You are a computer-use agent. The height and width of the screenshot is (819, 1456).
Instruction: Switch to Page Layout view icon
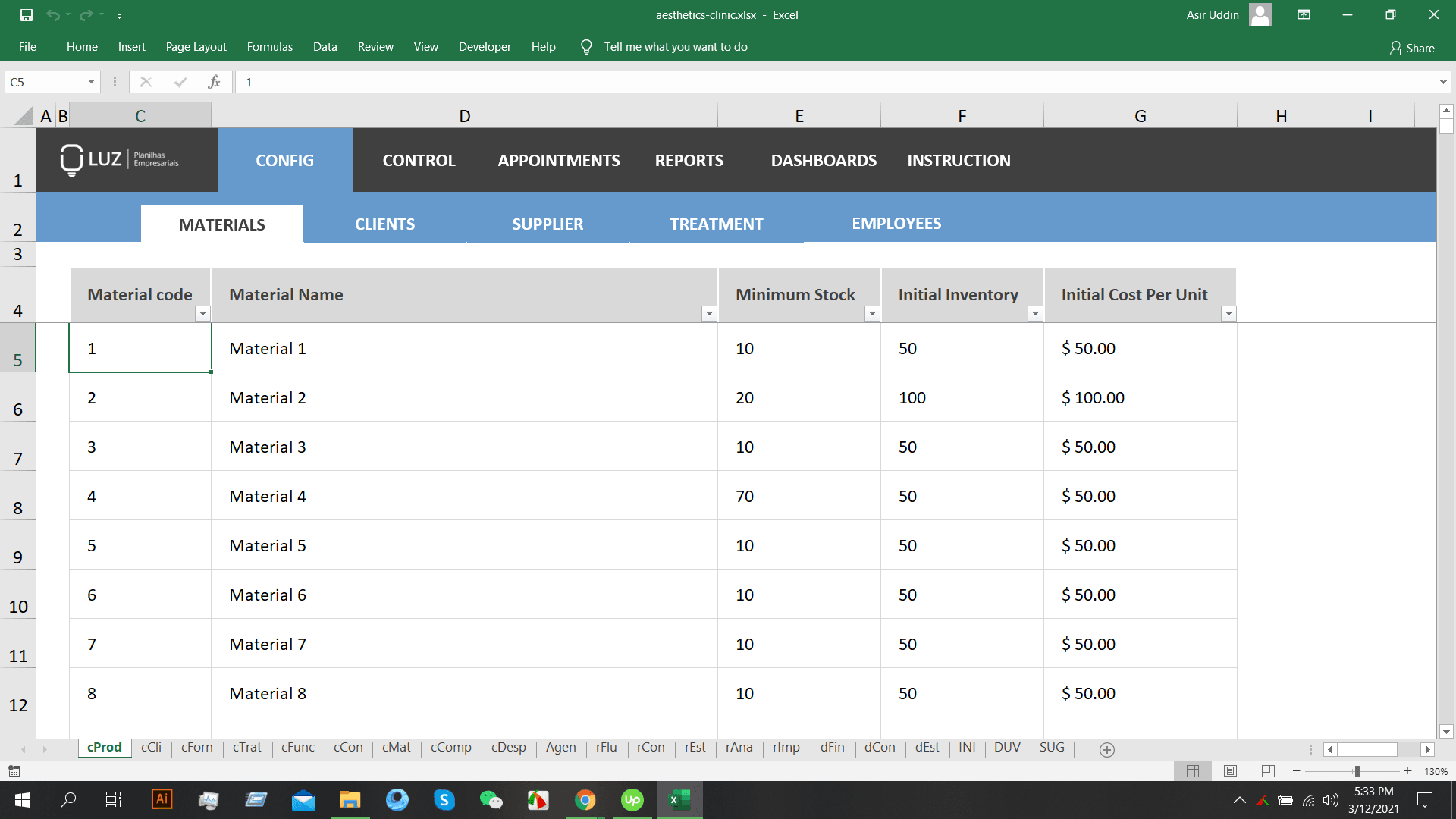tap(1230, 770)
